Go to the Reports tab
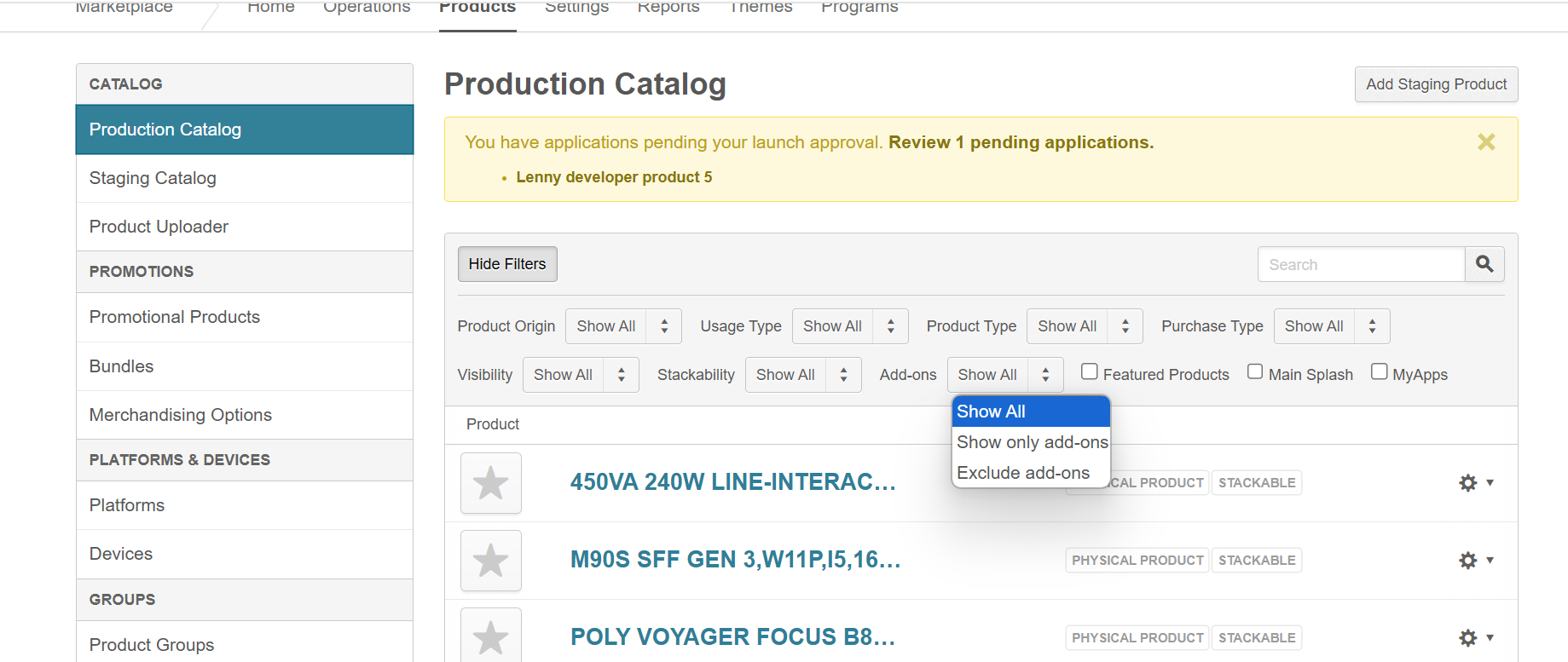The image size is (1568, 662). (668, 8)
